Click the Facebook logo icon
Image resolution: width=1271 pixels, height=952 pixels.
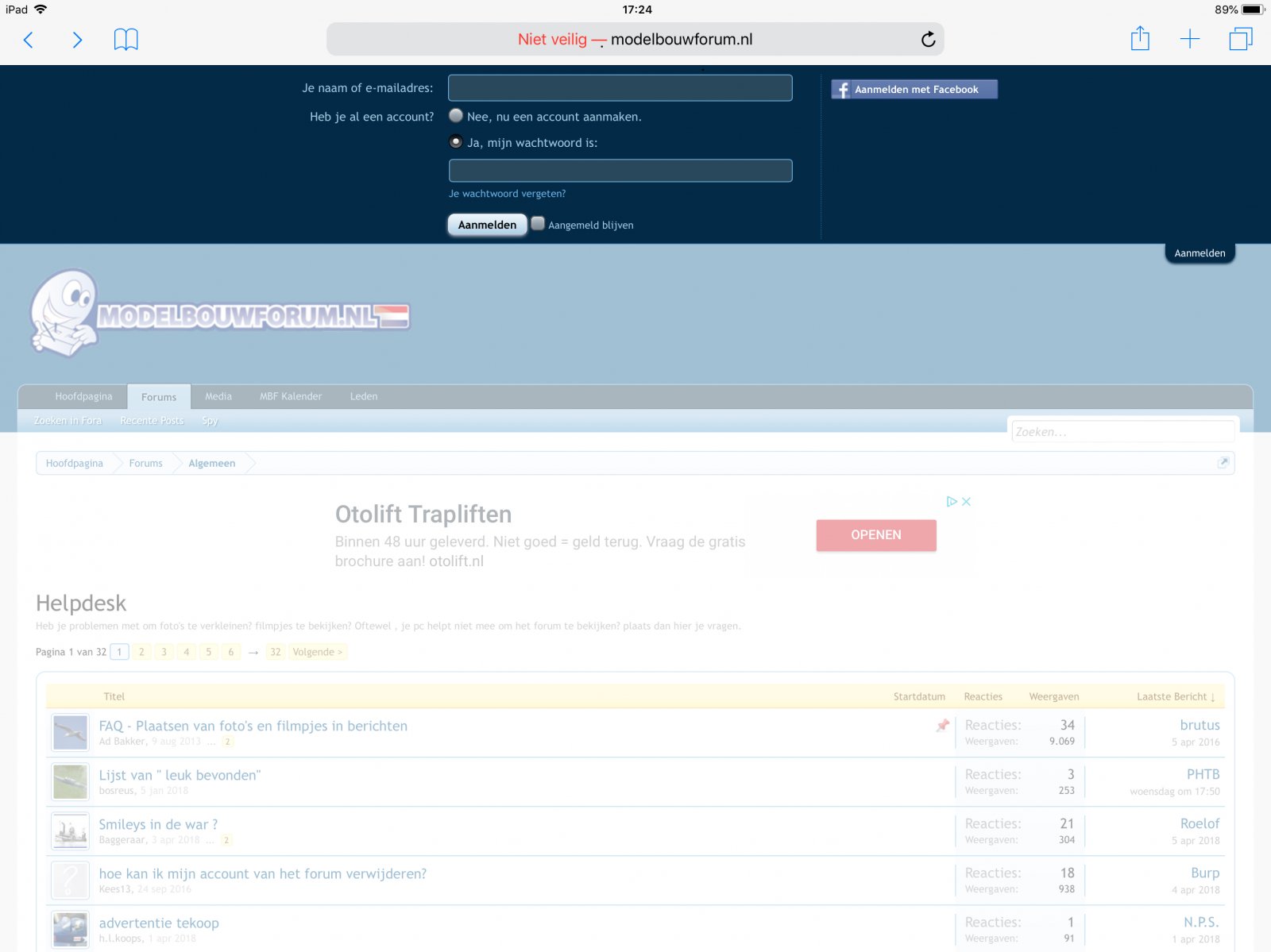tap(842, 90)
